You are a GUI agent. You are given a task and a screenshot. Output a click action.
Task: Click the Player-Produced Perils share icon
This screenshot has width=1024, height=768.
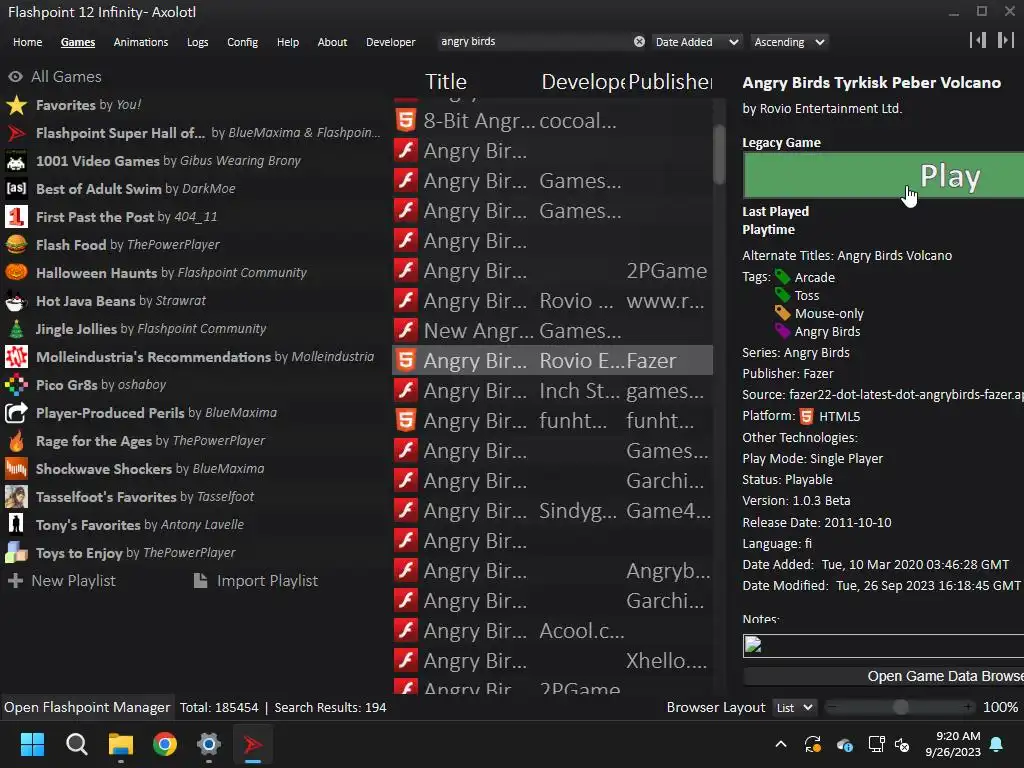pos(16,413)
